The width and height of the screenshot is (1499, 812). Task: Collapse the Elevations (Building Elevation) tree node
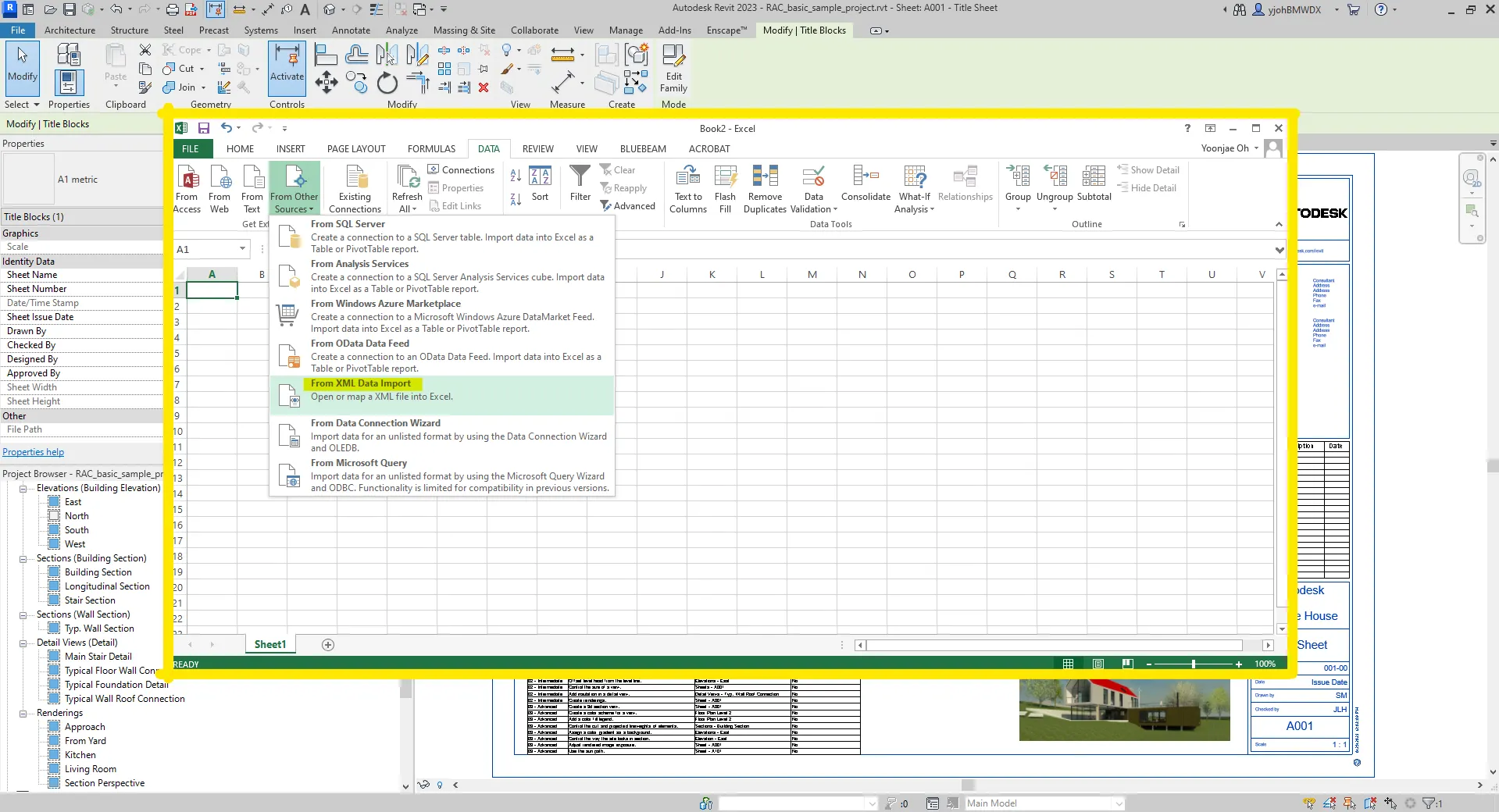23,489
